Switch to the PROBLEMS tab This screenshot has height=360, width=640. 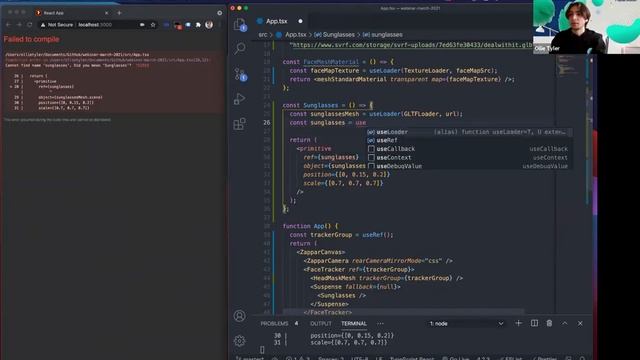(x=274, y=323)
